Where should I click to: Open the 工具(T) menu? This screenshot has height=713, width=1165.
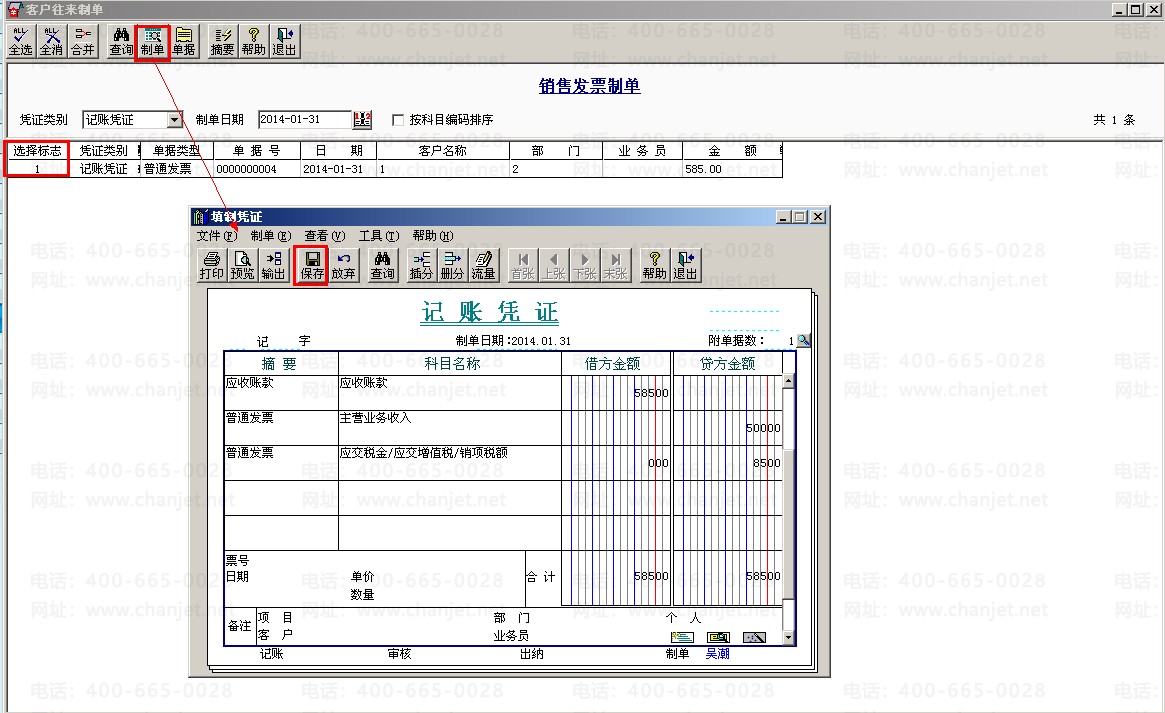pos(379,235)
